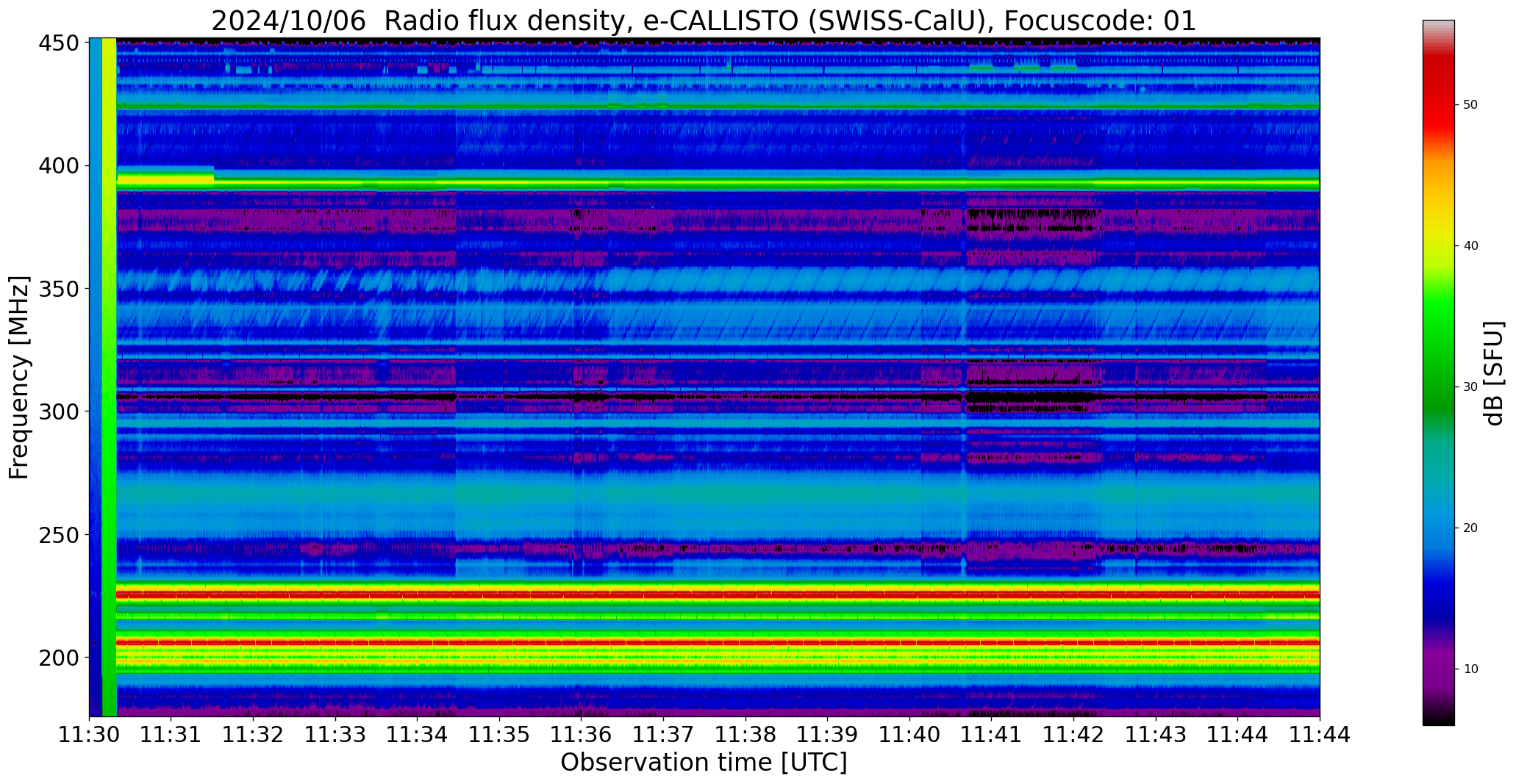Click the 300 frequency tick label
Screen dimensions: 1516x784
click(59, 411)
